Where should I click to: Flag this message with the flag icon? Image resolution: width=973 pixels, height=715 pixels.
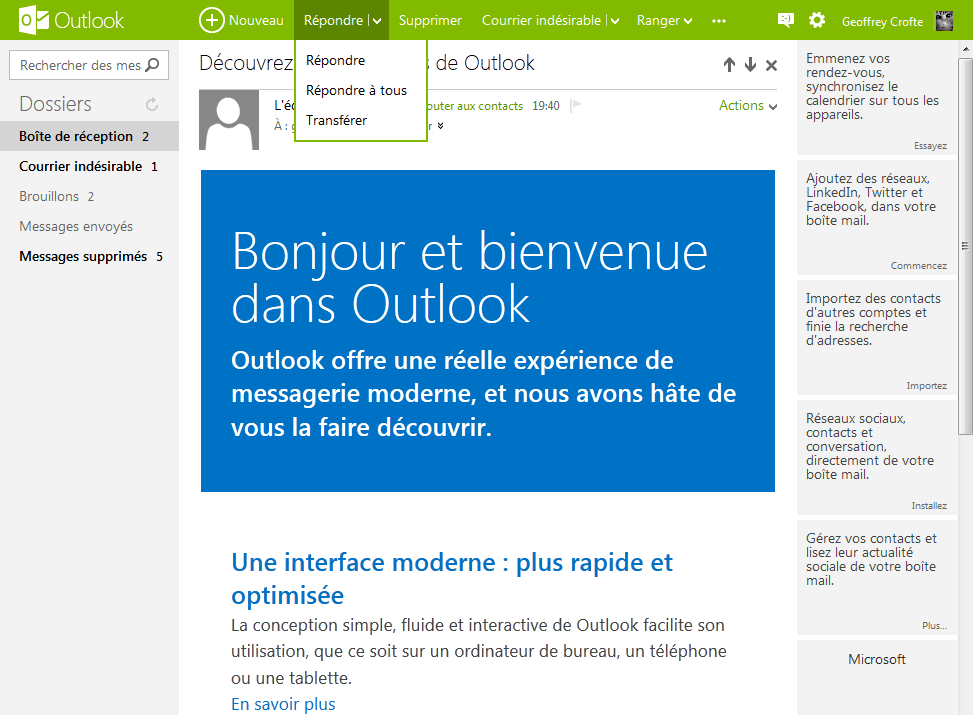576,105
